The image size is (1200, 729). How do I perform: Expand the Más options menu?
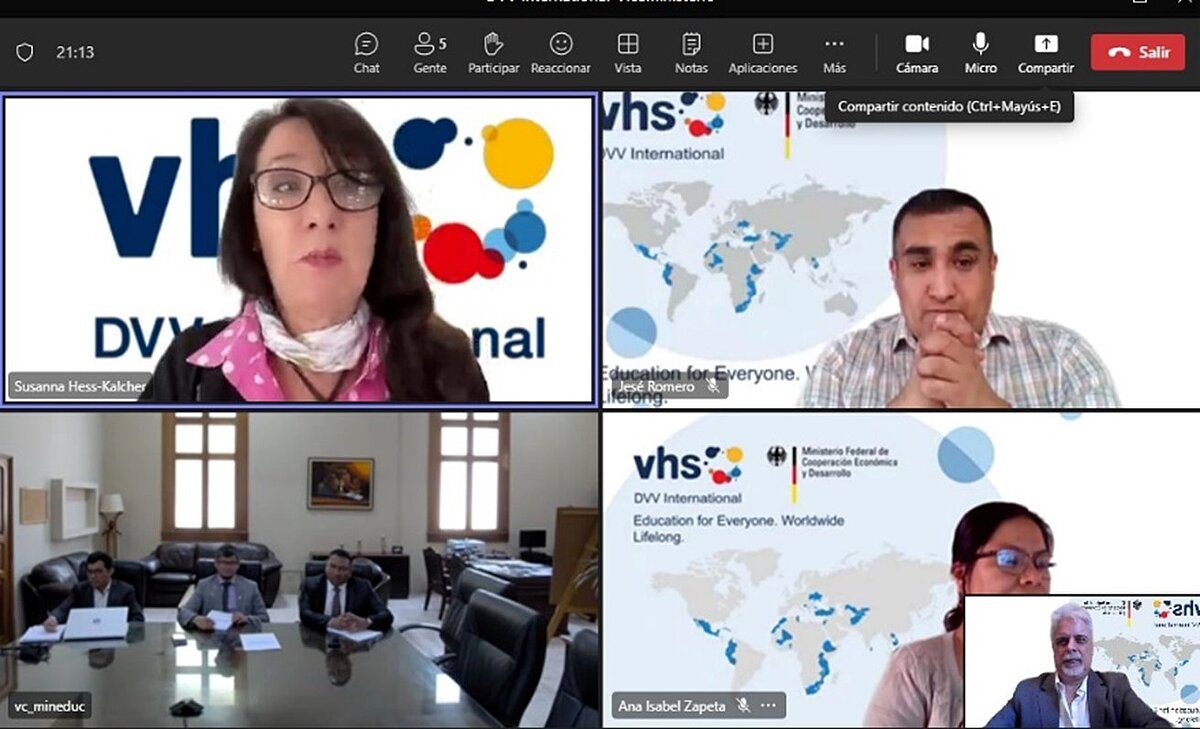coord(834,53)
